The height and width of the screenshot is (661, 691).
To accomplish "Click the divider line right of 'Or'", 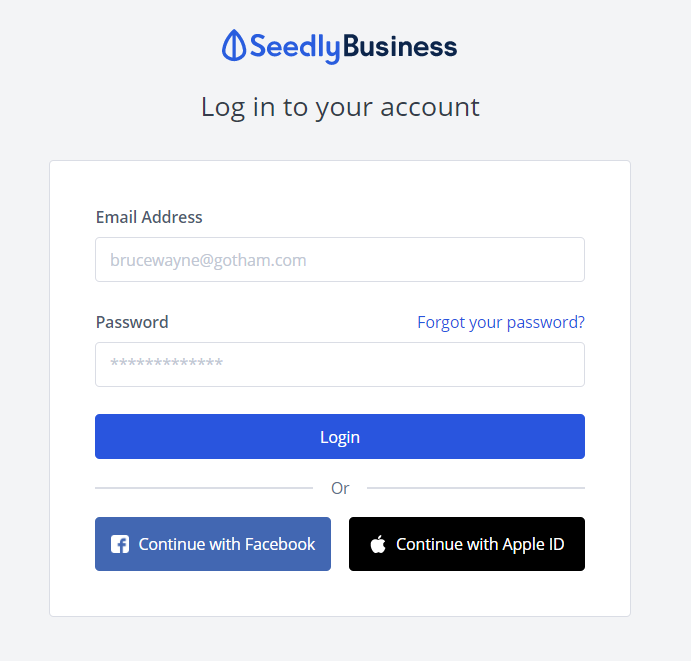I will (x=476, y=488).
